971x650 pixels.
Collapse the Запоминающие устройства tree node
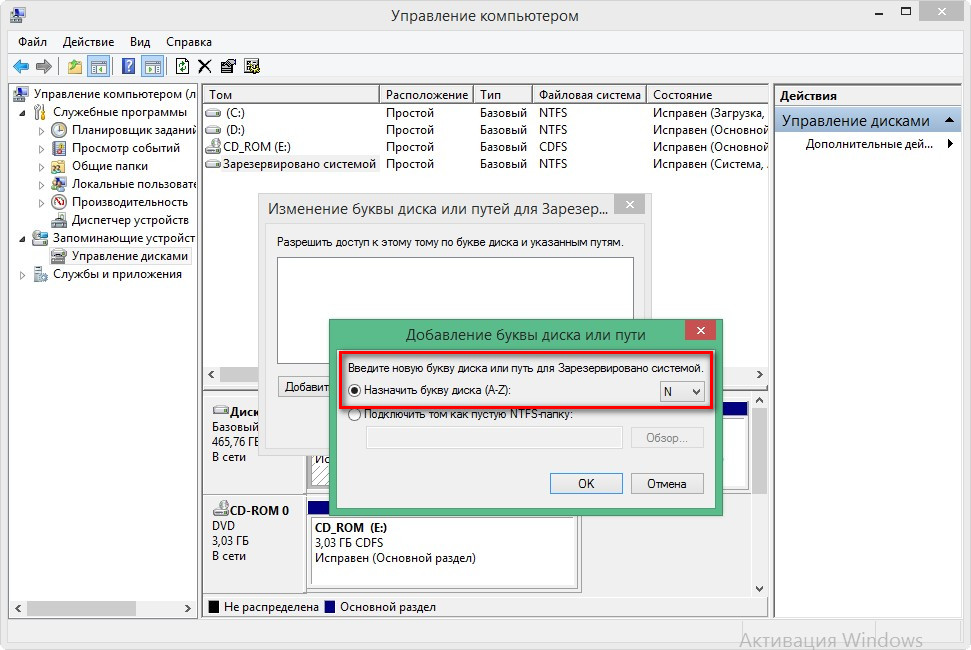pos(23,239)
